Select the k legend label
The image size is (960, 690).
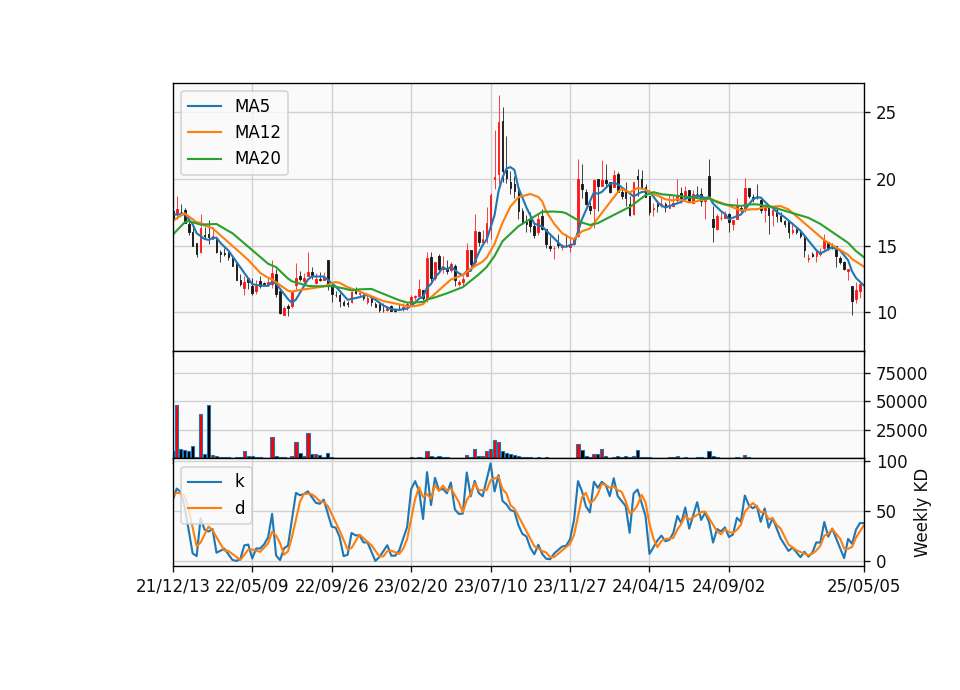239,481
